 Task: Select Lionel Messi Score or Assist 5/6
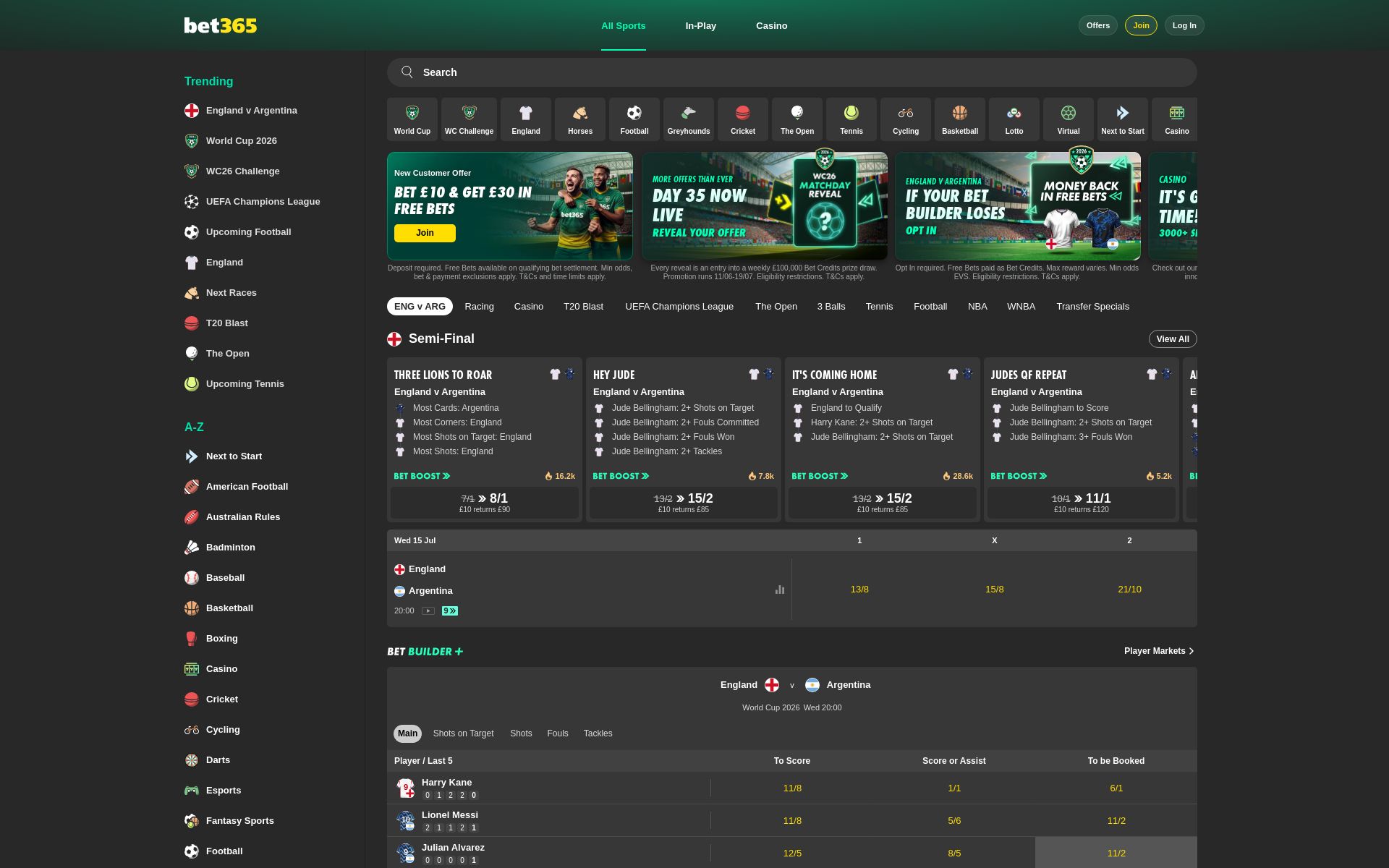pyautogui.click(x=954, y=821)
